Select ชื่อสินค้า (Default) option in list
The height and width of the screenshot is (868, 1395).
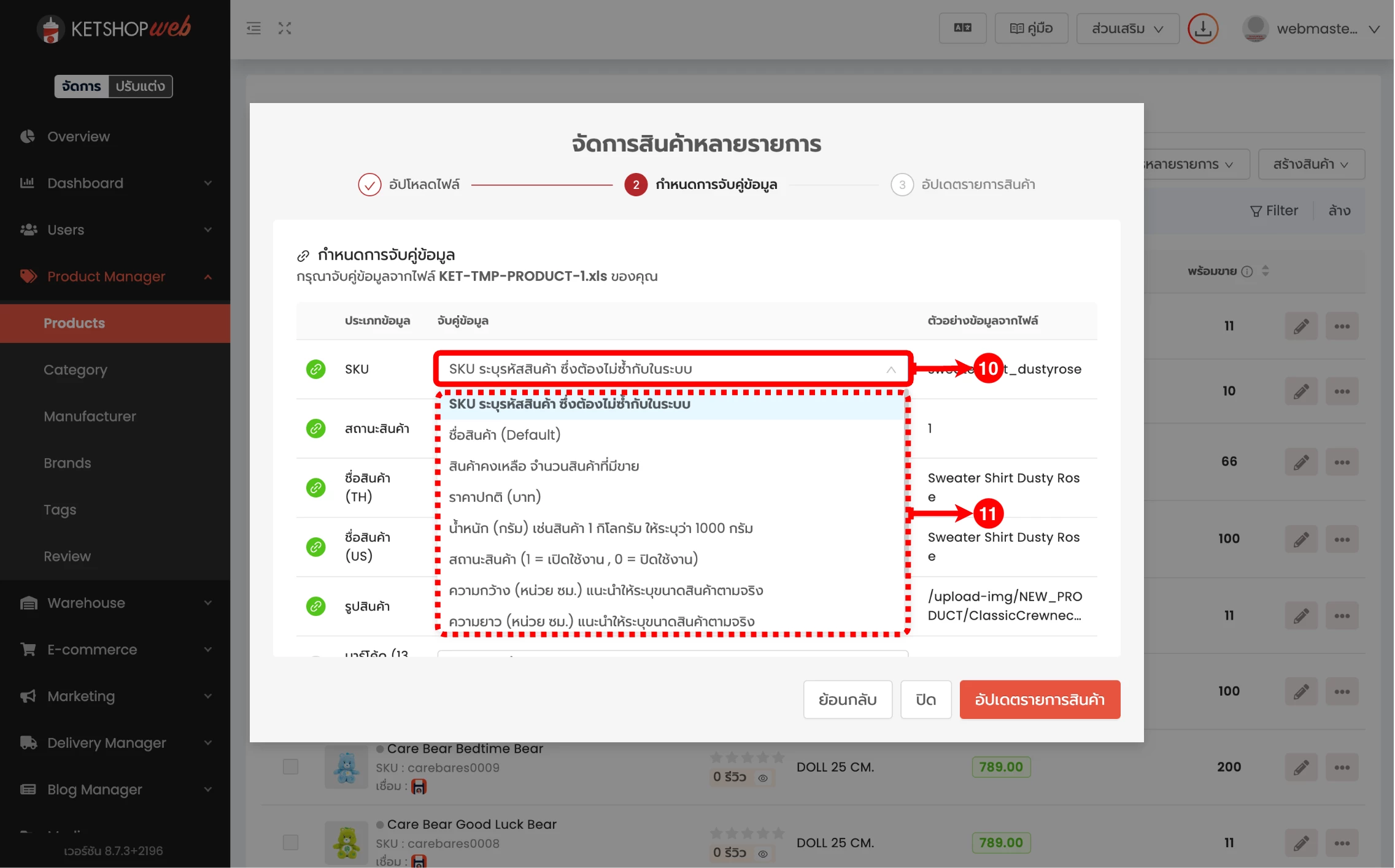[x=504, y=435]
